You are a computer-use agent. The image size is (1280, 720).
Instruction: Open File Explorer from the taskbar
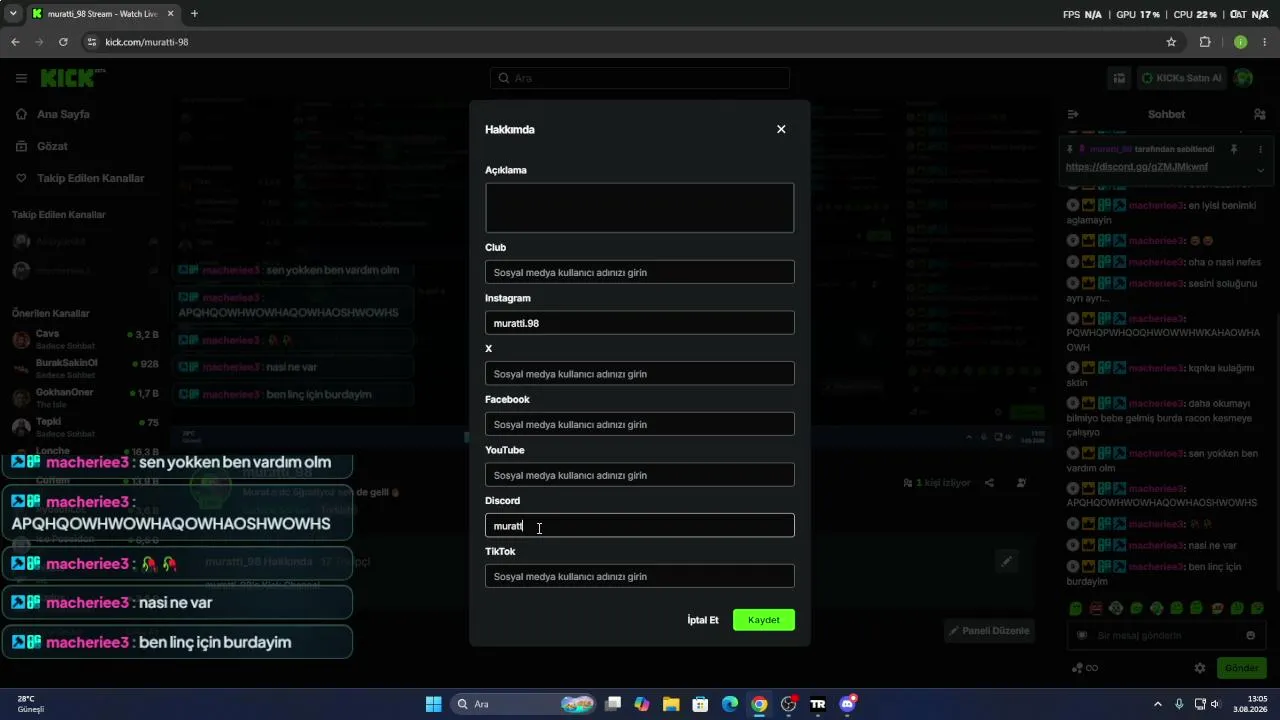(671, 704)
